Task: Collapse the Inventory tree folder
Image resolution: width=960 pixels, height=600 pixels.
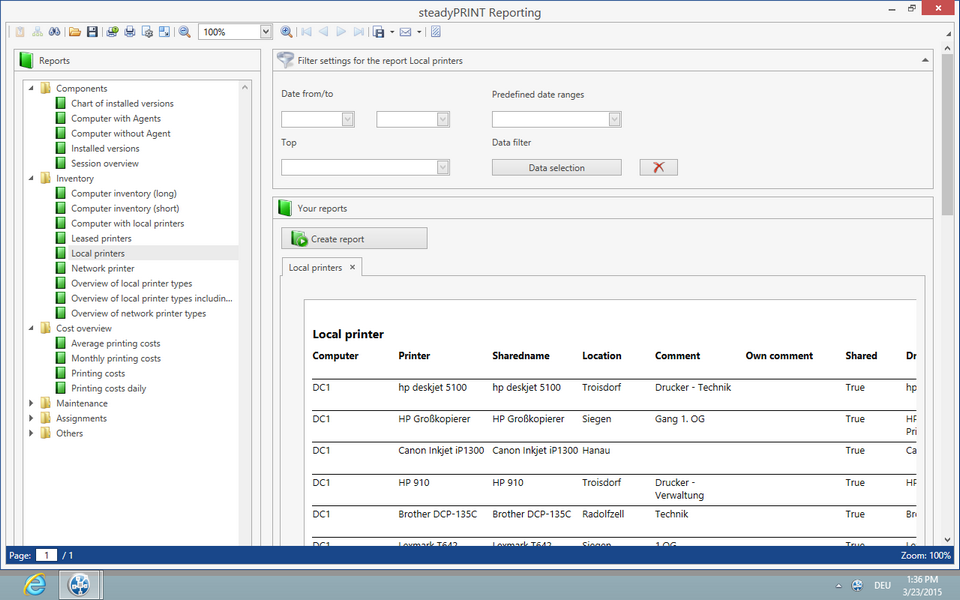Action: click(31, 178)
